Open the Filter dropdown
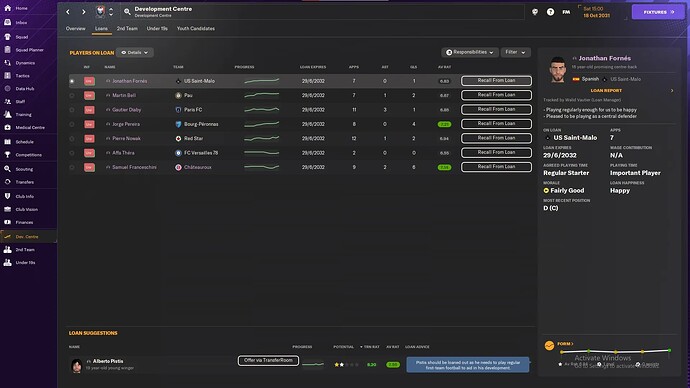This screenshot has height=388, width=690. [x=515, y=52]
